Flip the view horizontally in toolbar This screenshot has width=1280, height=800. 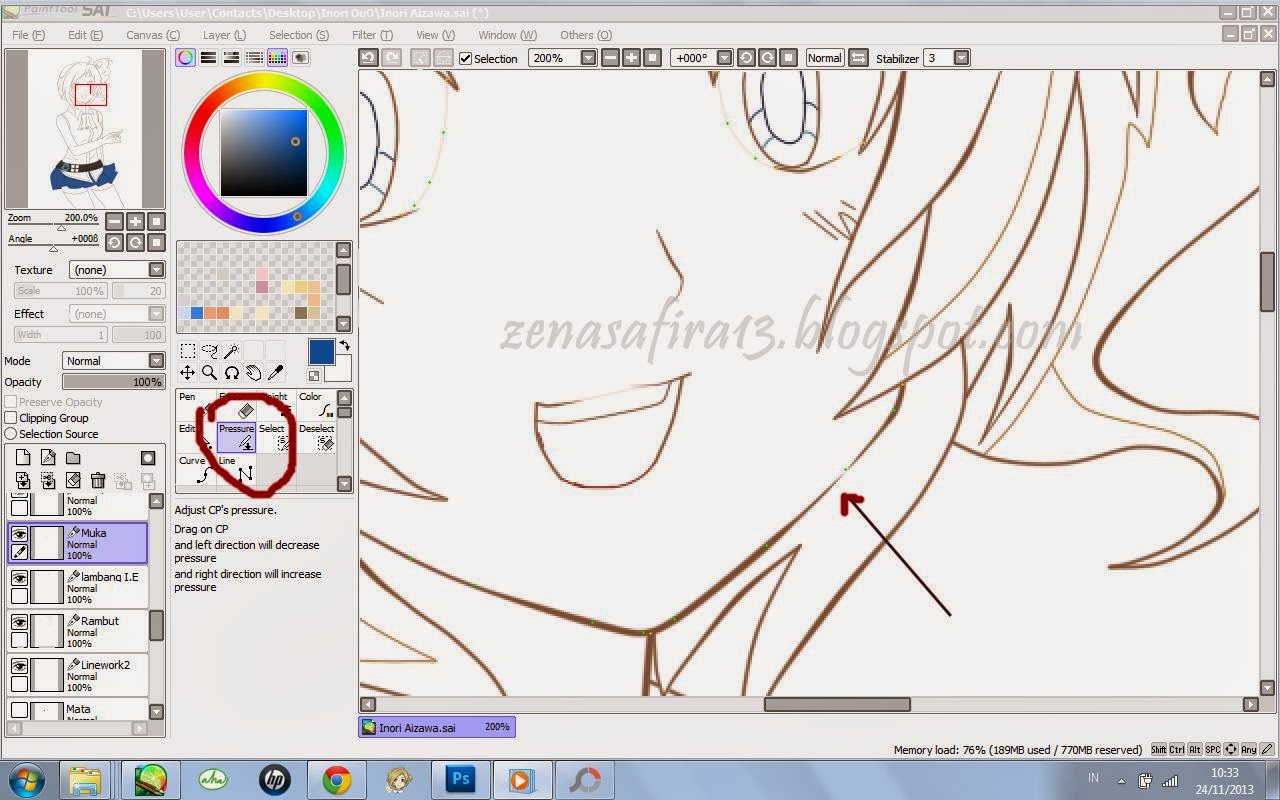click(x=858, y=58)
